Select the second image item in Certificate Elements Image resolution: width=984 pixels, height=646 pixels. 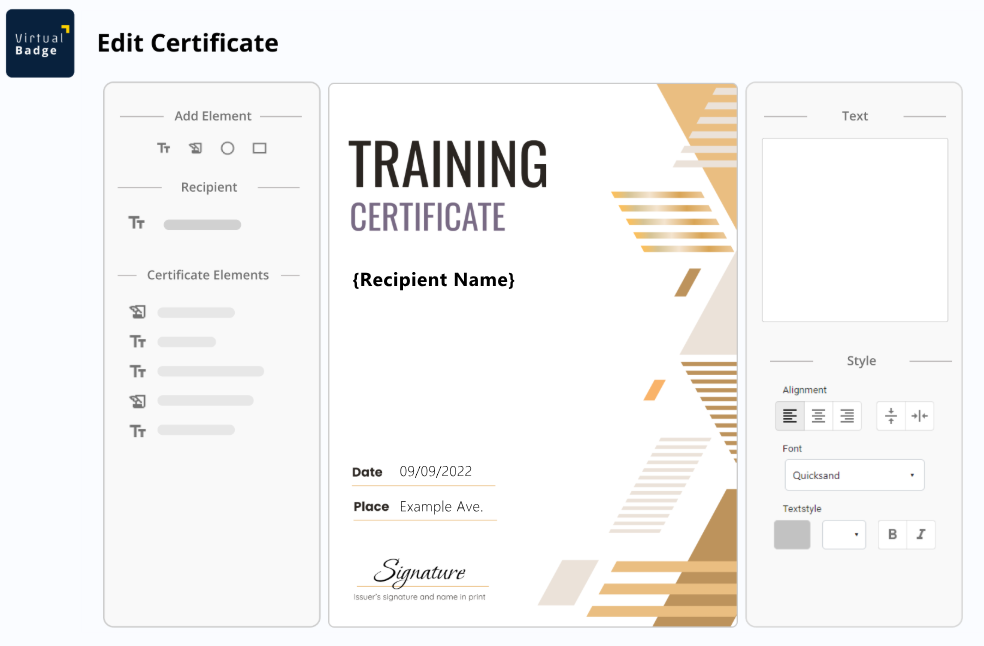pyautogui.click(x=204, y=401)
